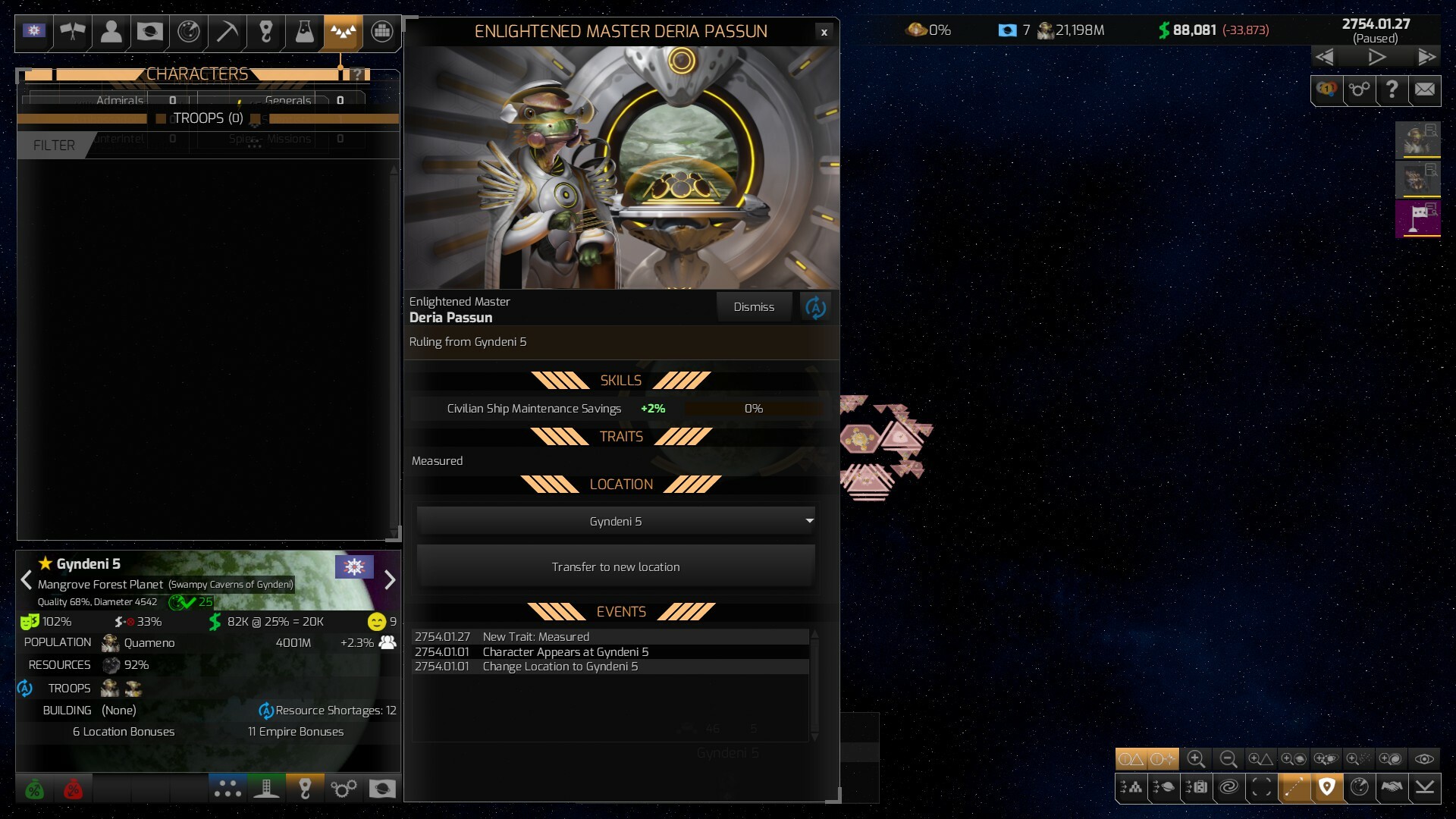
Task: Click the pause/resume playback control
Action: click(x=1378, y=57)
